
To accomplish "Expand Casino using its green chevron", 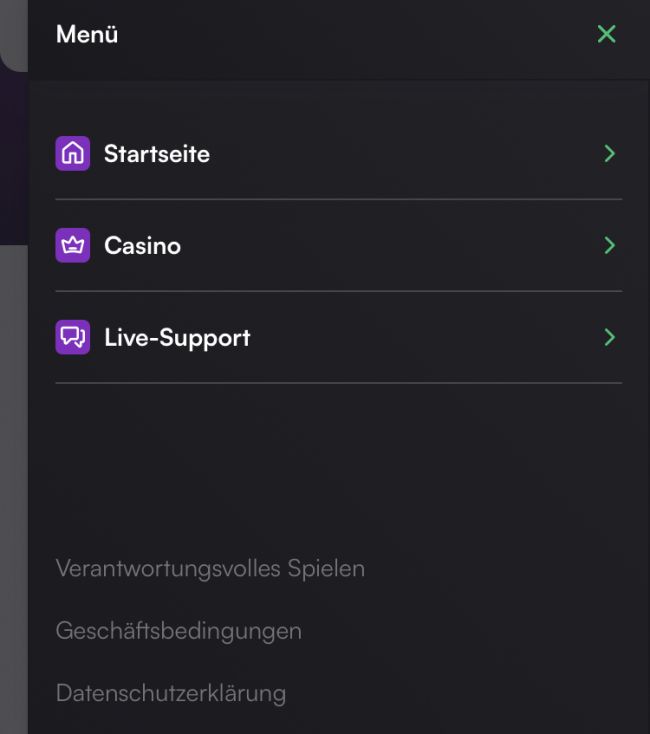I will (609, 246).
